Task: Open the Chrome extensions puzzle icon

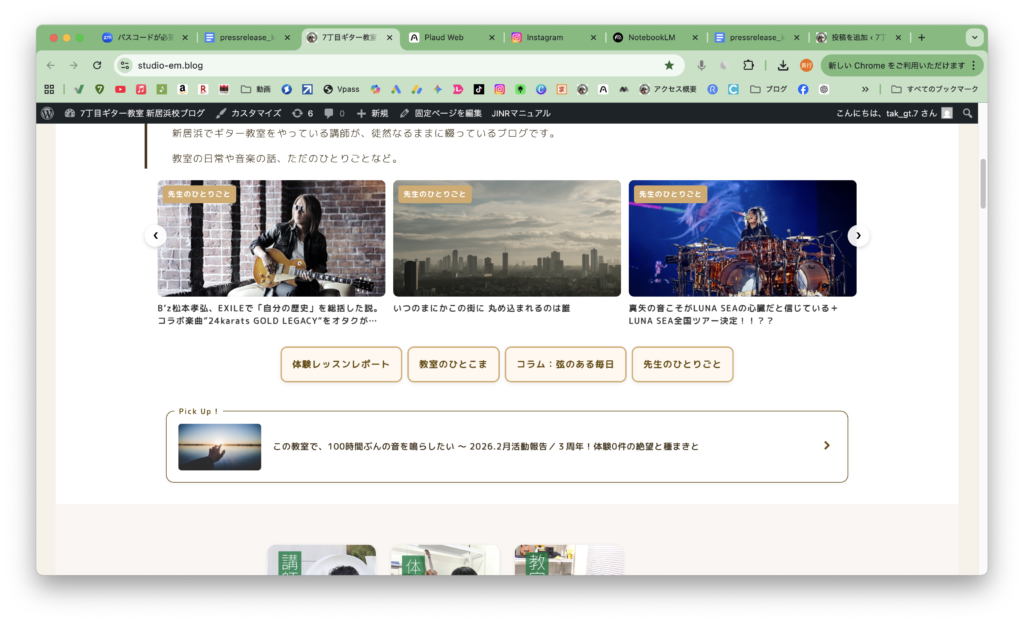Action: click(748, 65)
